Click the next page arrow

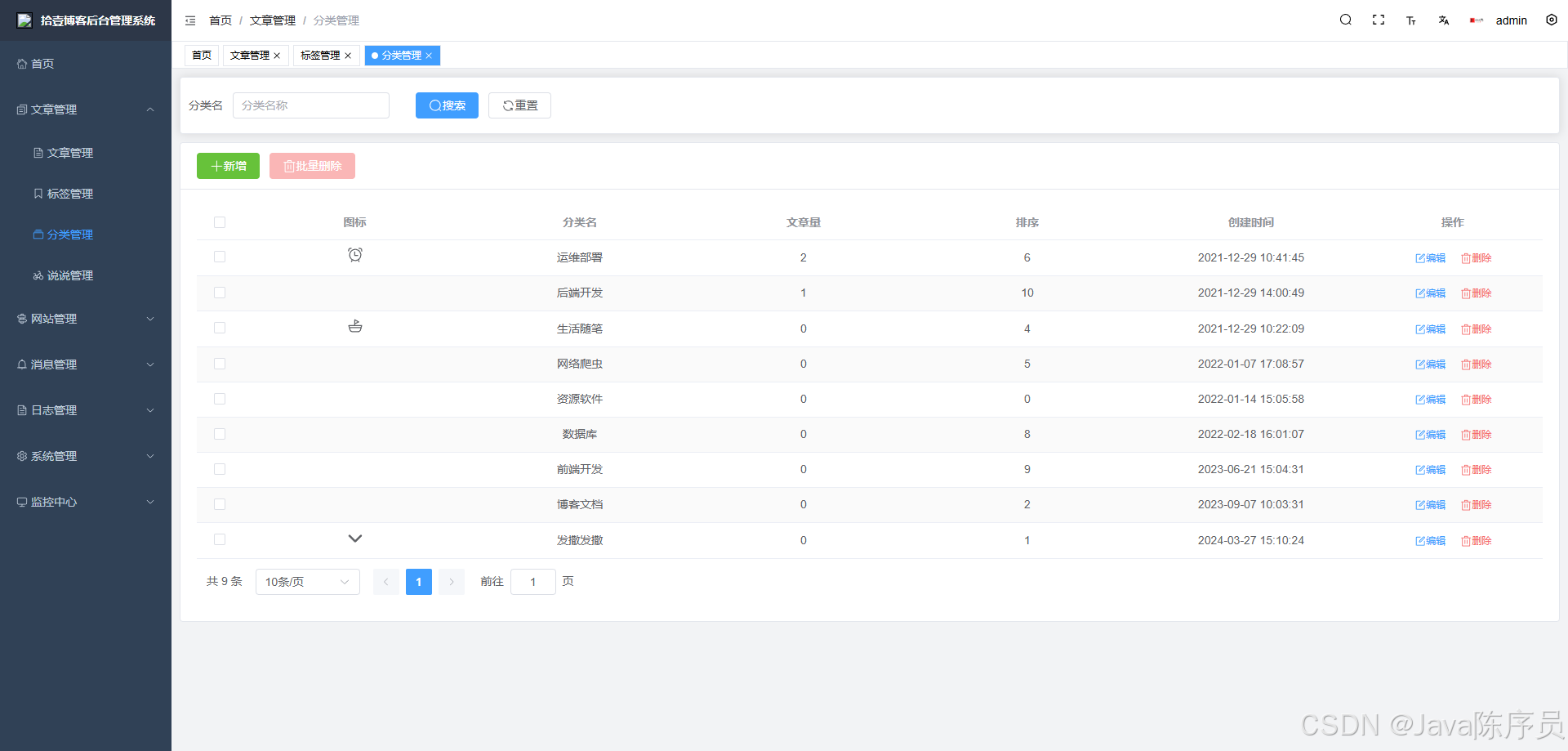452,582
